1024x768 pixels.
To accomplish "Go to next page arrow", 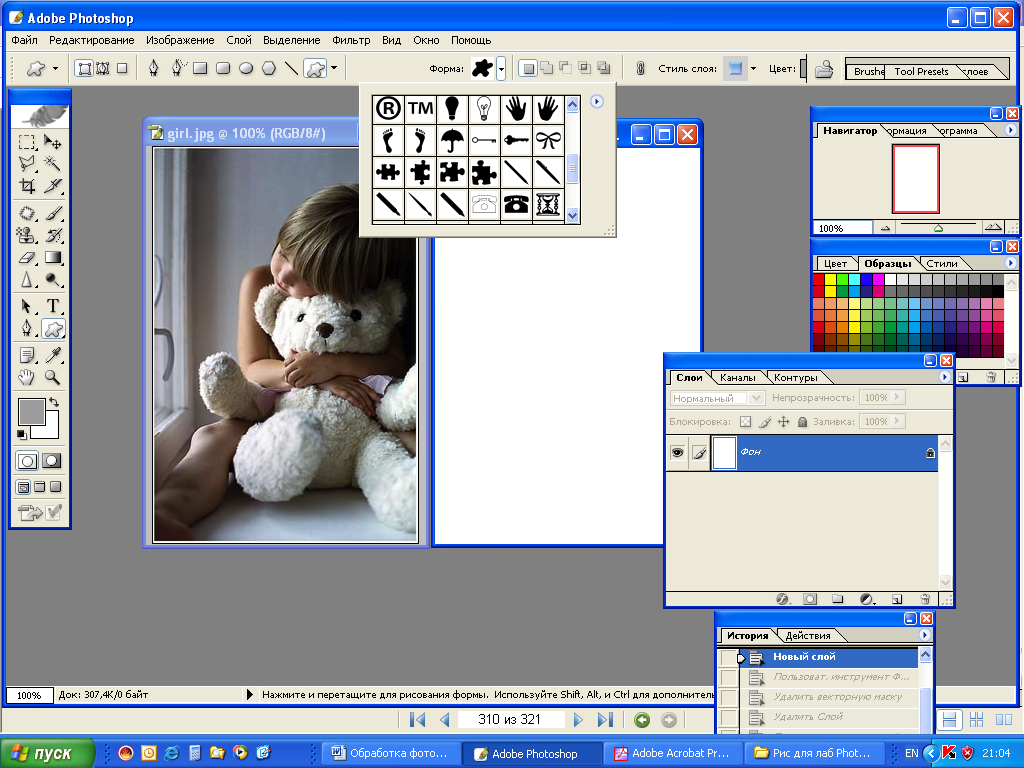I will point(578,720).
